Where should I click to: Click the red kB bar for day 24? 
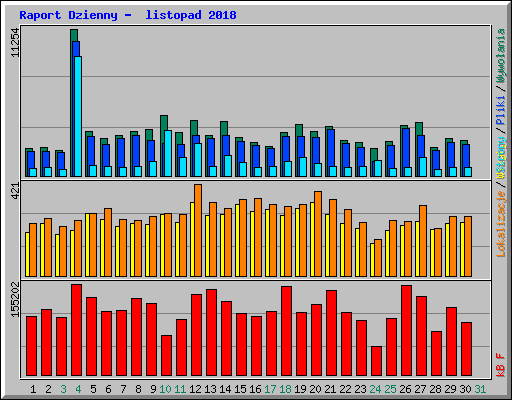[376, 361]
